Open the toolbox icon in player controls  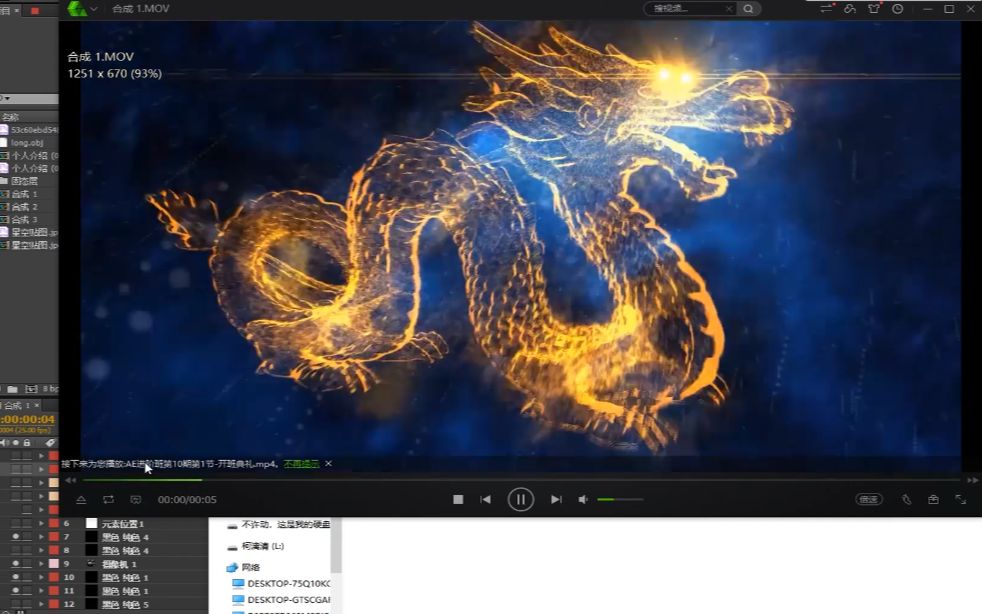933,499
